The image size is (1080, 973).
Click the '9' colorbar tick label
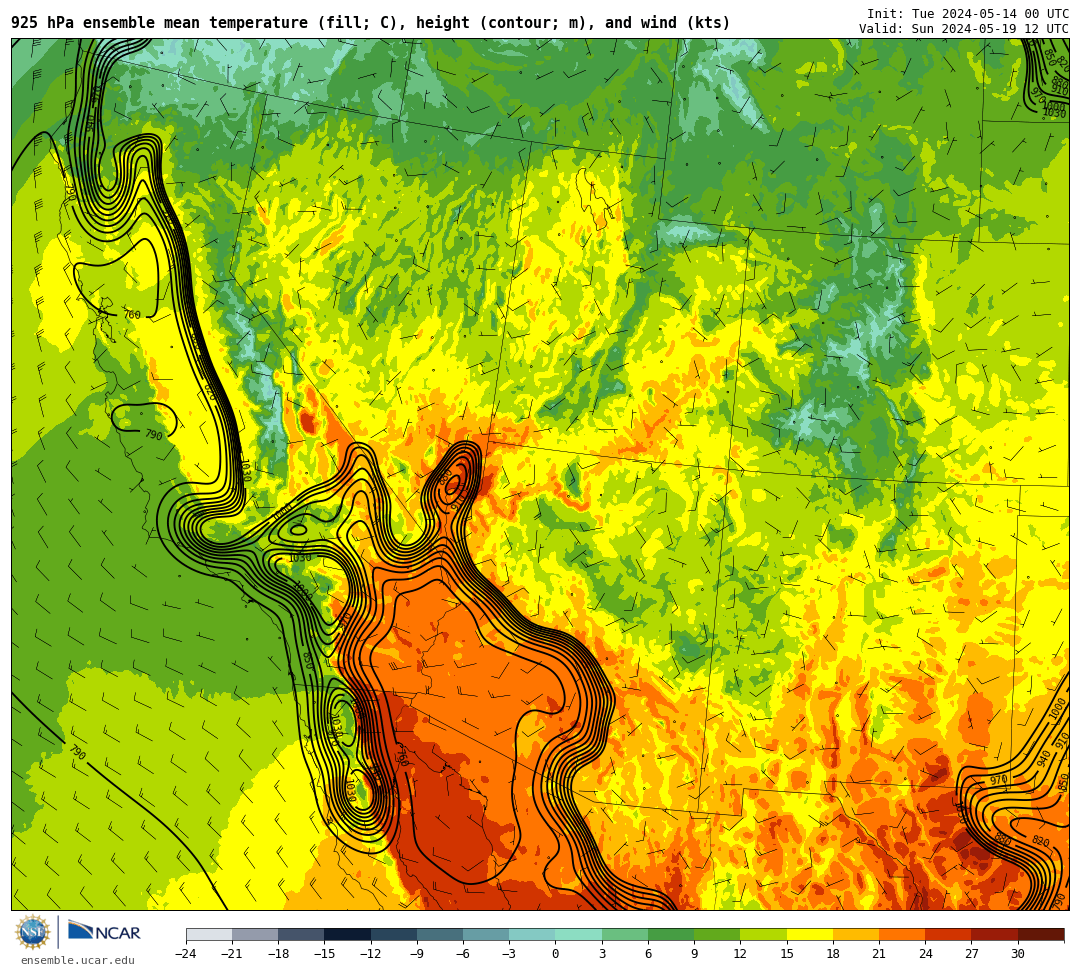(694, 954)
